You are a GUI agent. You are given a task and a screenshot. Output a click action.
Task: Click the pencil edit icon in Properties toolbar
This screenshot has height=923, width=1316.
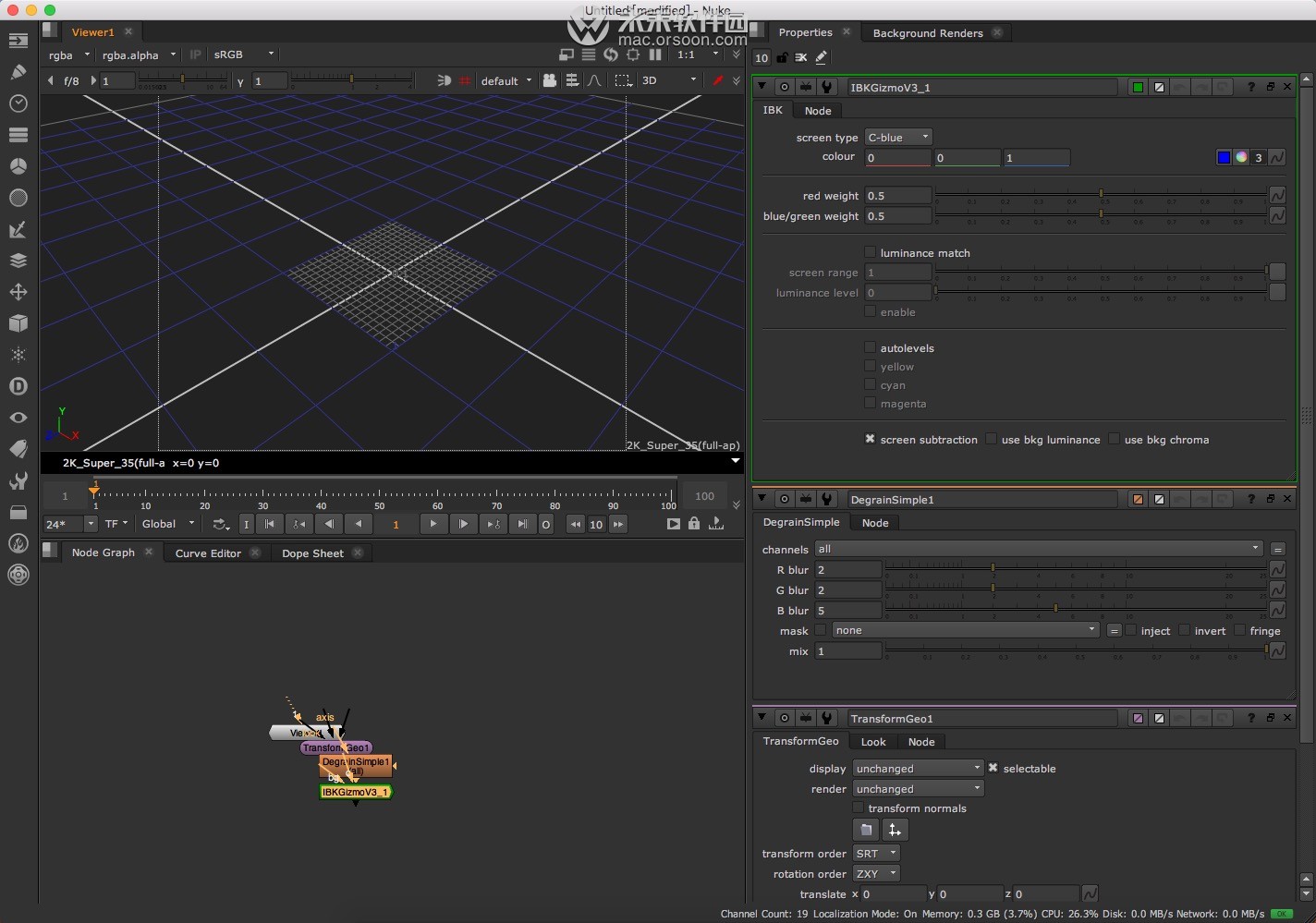821,57
